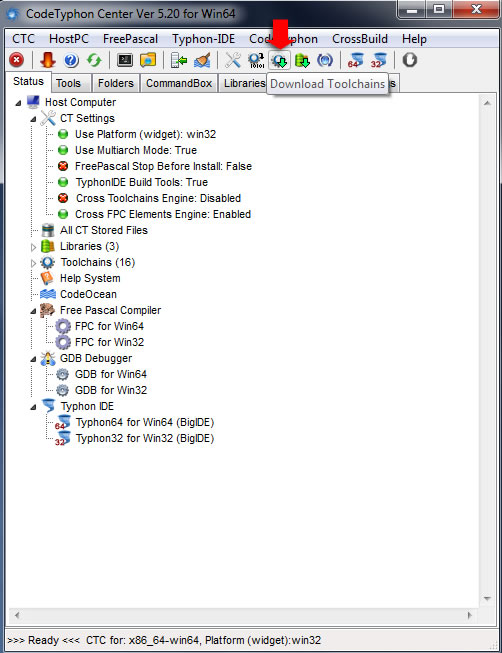Image resolution: width=502 pixels, height=653 pixels.
Task: Click the download libraries green arrow icon
Action: (x=302, y=60)
